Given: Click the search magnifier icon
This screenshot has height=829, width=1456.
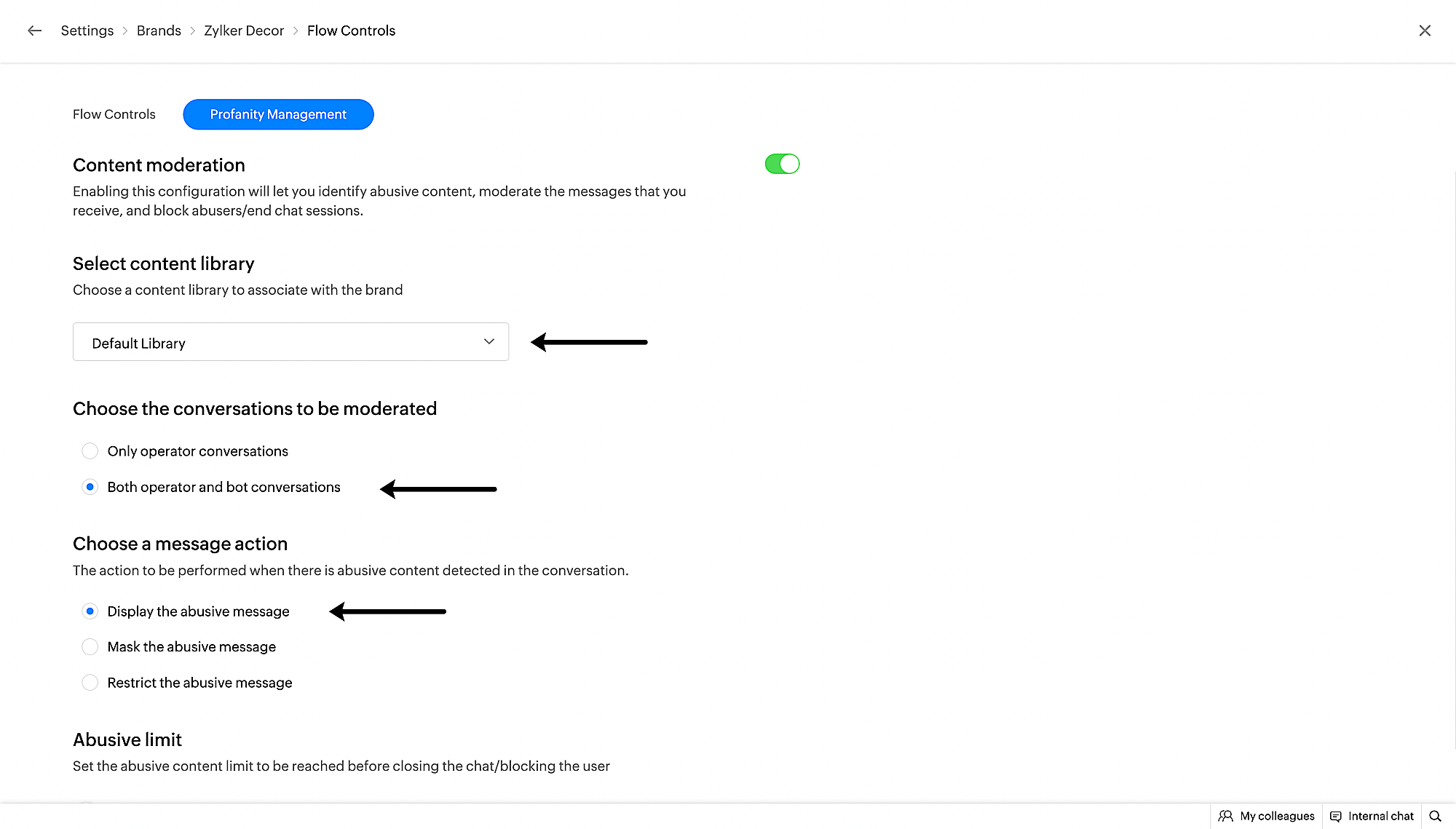Looking at the screenshot, I should pyautogui.click(x=1435, y=816).
